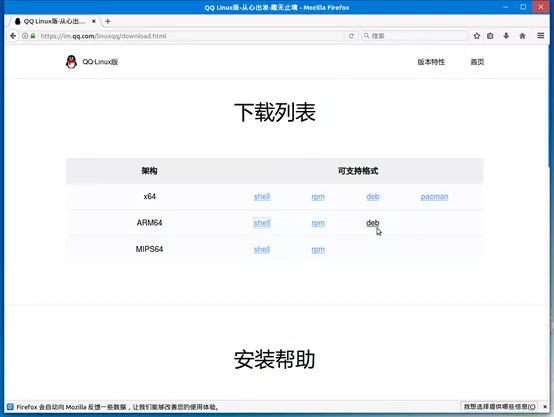Click the ARM64 architecture cell
554x417 pixels.
pos(149,223)
